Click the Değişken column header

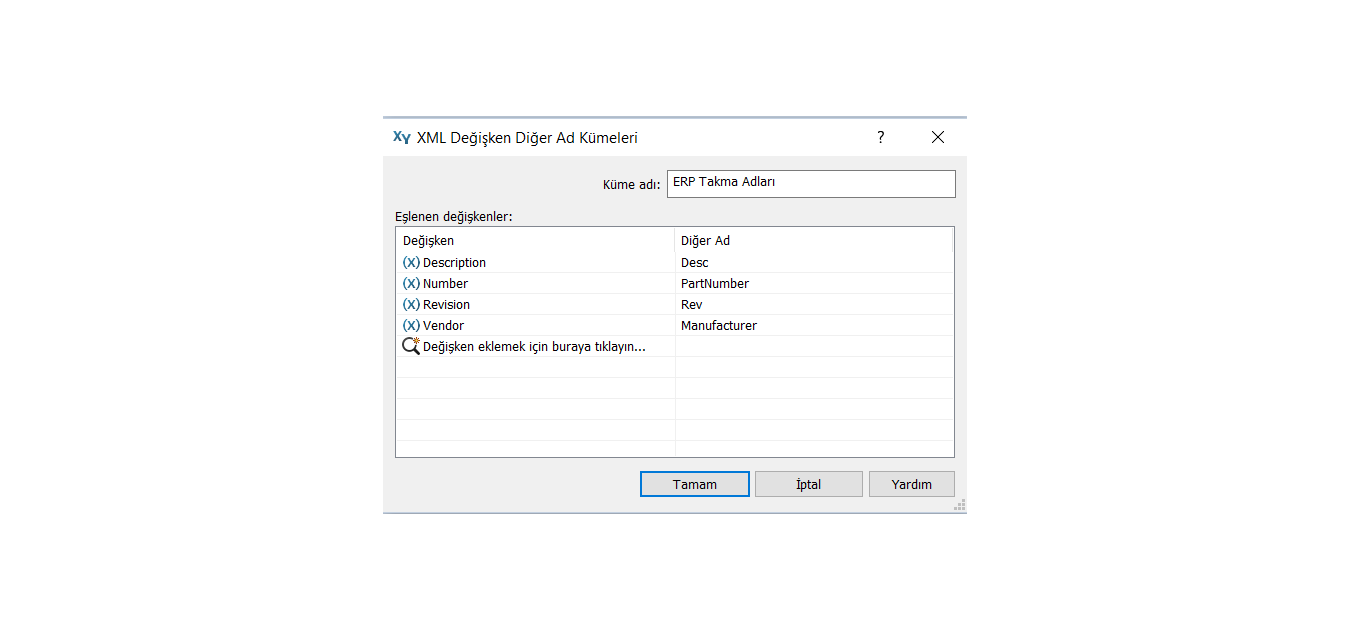[x=536, y=241]
